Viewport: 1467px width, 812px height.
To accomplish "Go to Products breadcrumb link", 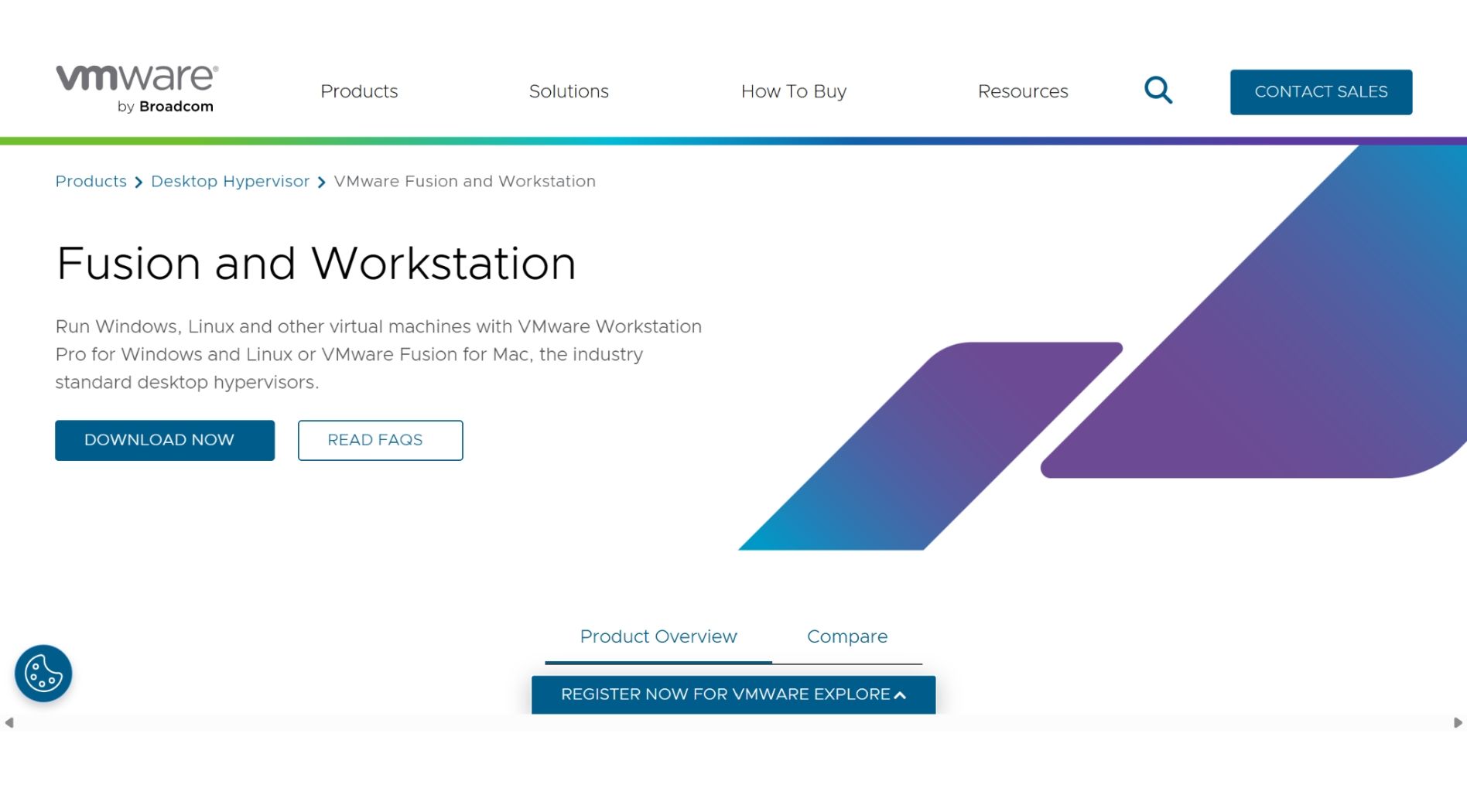I will (x=91, y=182).
